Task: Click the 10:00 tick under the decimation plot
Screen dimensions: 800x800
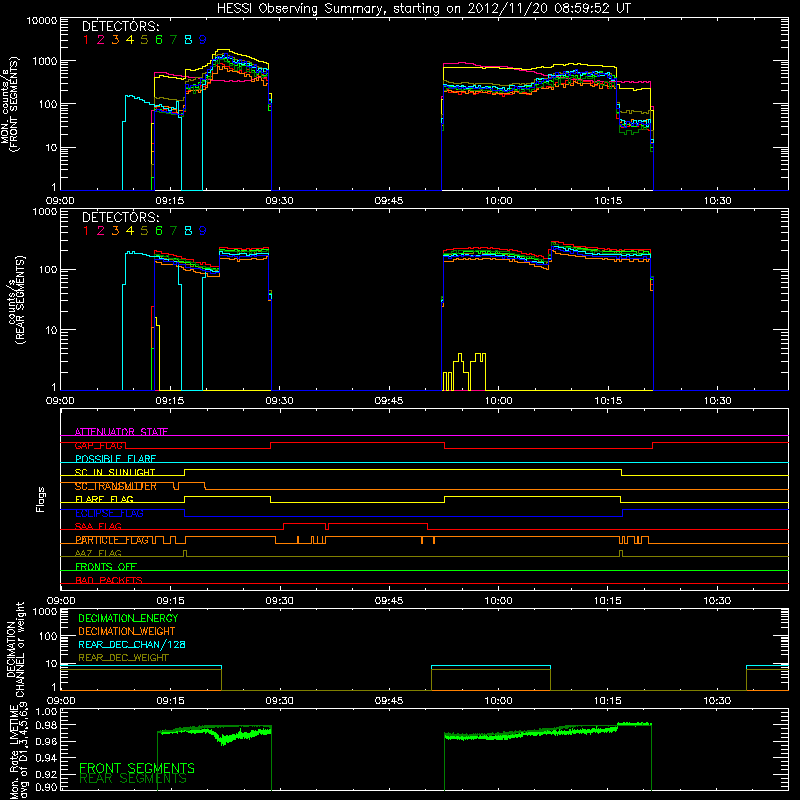Action: (x=498, y=701)
